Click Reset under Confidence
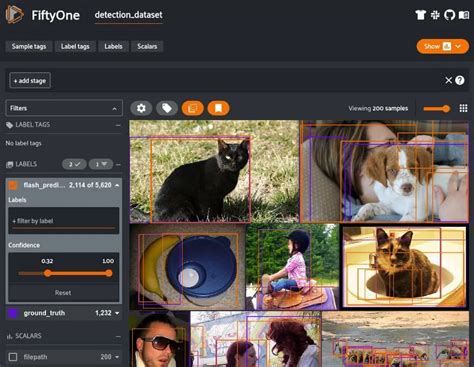Screen dimensions: 474x367 pyautogui.click(x=63, y=293)
